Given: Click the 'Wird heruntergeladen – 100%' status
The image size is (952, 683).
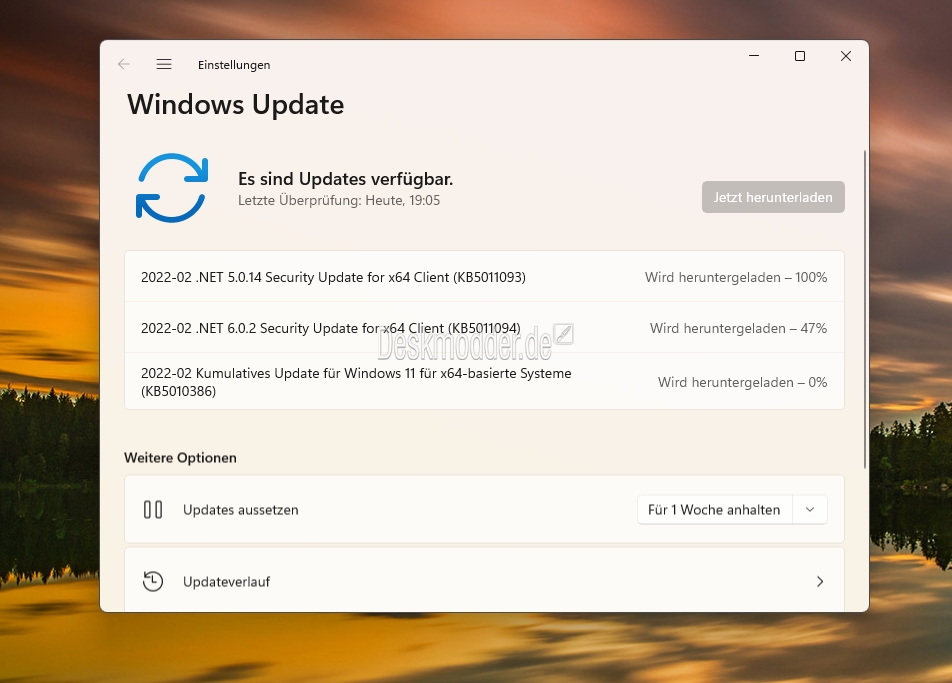Looking at the screenshot, I should coord(736,277).
